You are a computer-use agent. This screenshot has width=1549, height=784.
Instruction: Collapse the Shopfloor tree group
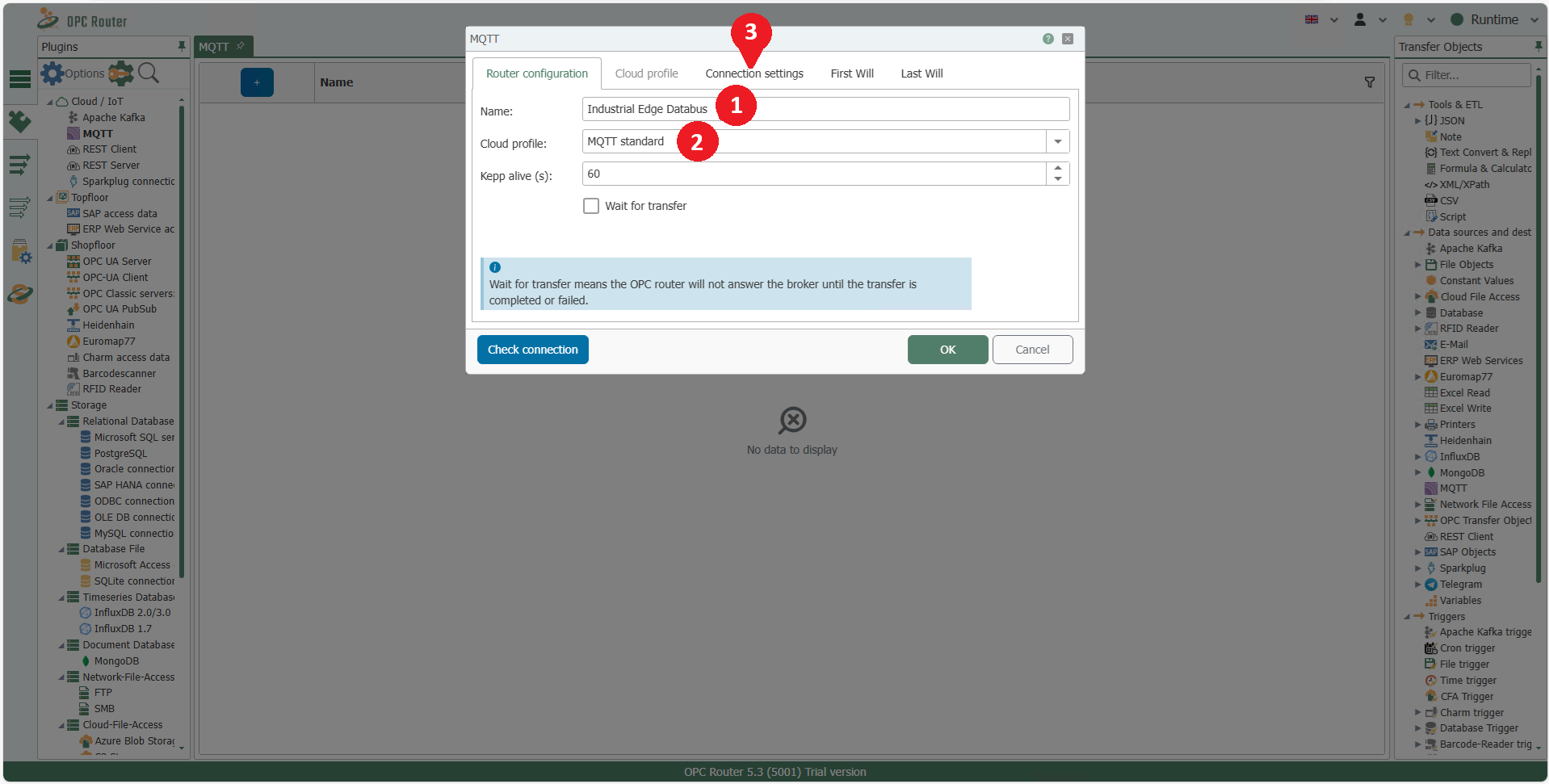pos(50,245)
